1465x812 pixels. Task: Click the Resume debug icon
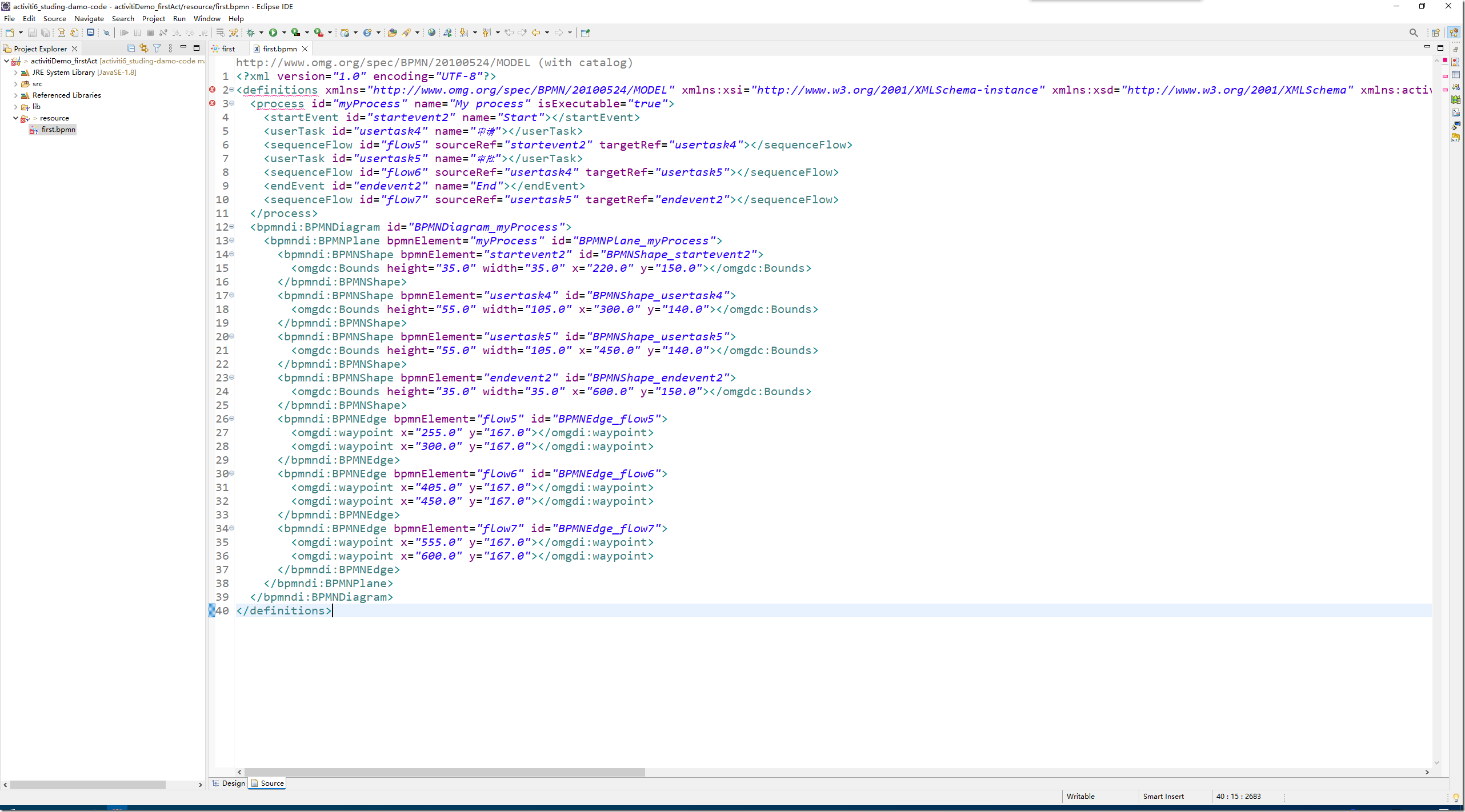(124, 33)
